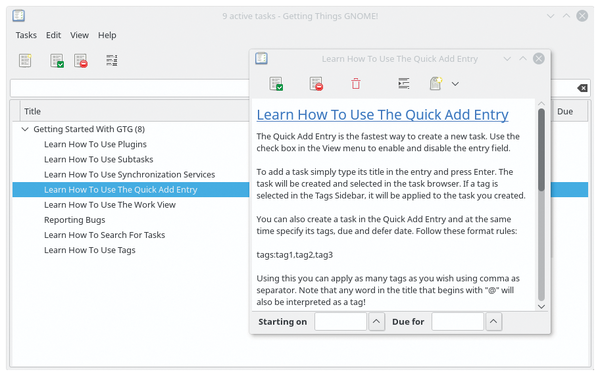Click the New Task icon in main toolbar

tap(25, 60)
